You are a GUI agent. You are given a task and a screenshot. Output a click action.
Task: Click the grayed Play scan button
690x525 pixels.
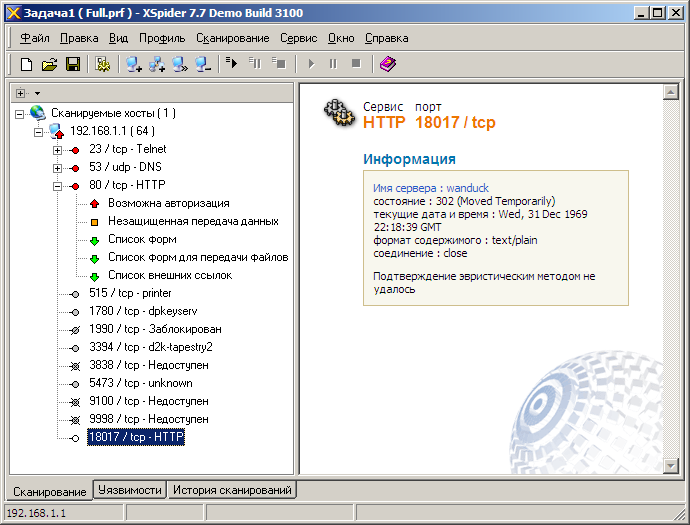[x=311, y=64]
